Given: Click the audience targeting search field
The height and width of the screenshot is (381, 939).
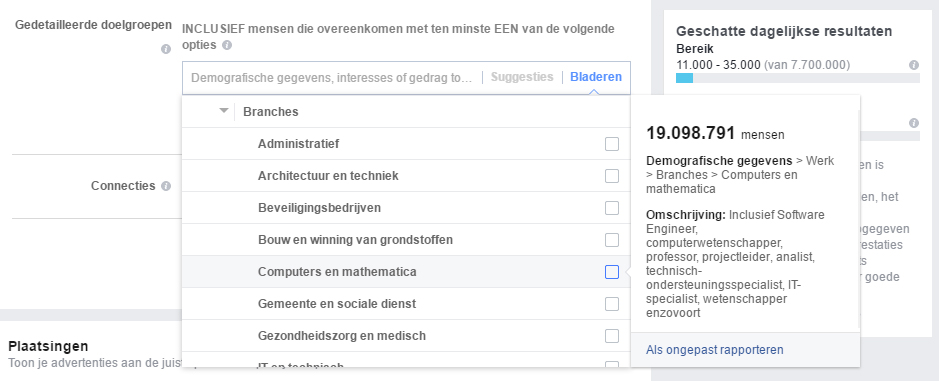Looking at the screenshot, I should (332, 77).
